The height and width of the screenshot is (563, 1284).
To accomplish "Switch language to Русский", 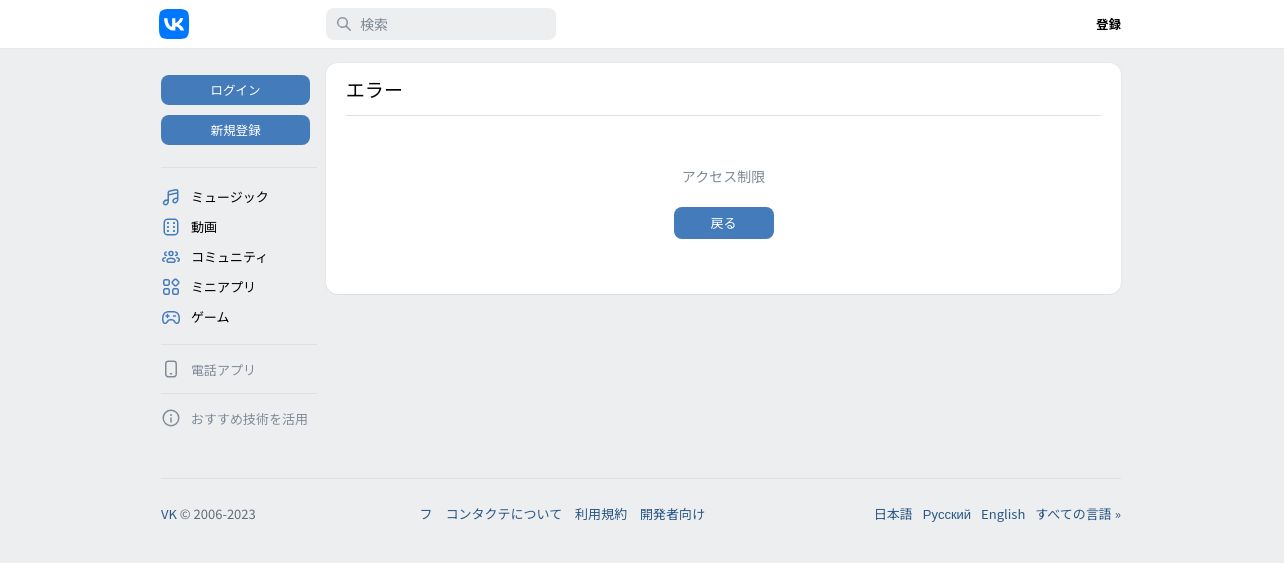I will (947, 514).
